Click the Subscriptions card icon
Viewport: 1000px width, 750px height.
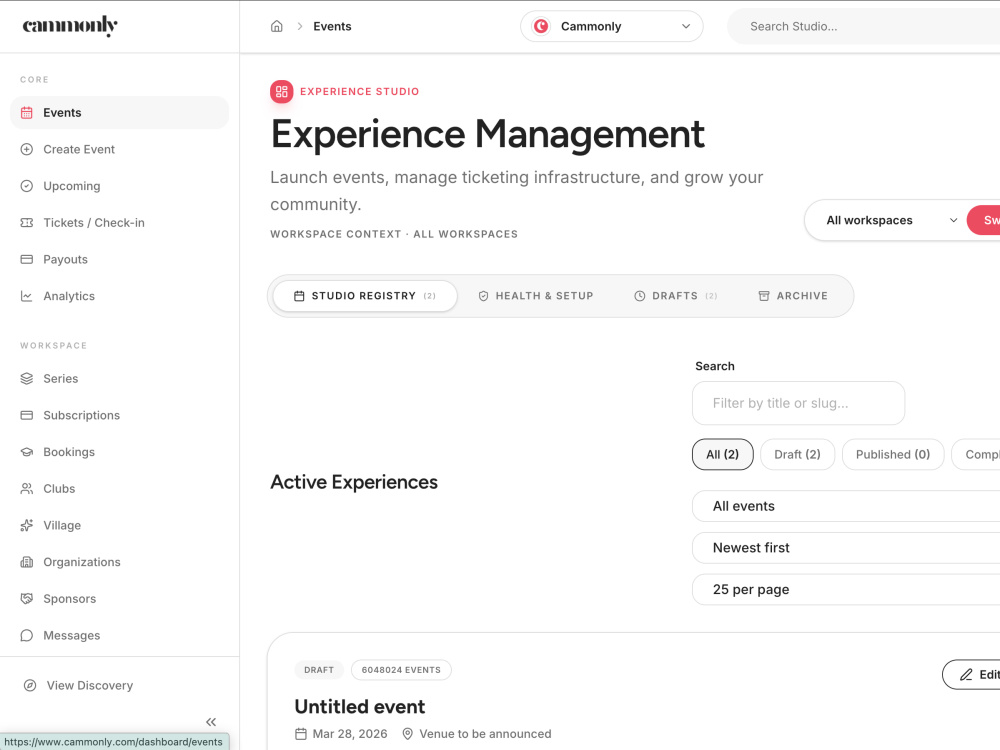coord(27,415)
